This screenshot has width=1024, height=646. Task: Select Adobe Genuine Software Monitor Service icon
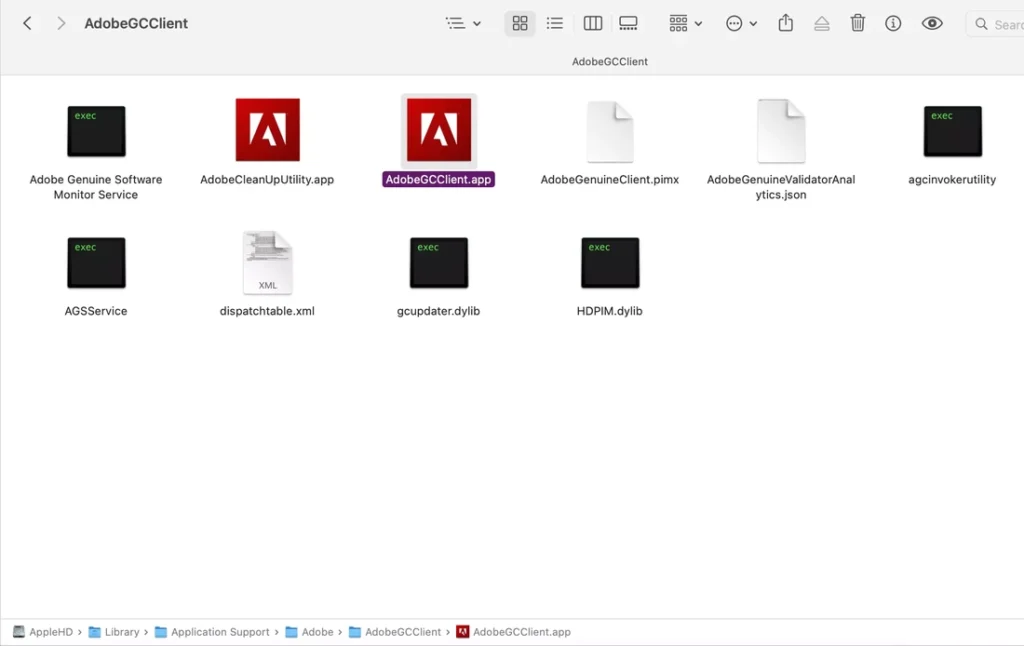pyautogui.click(x=96, y=131)
